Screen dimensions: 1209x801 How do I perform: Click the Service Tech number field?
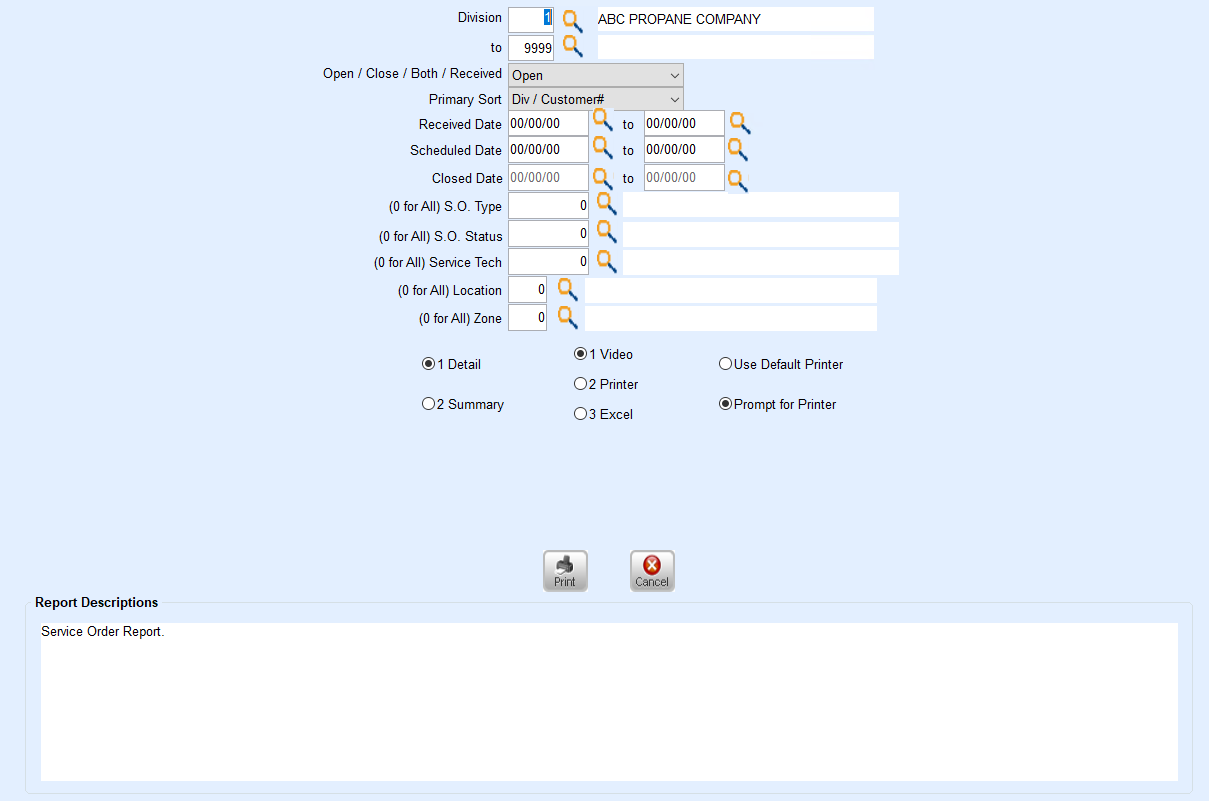click(x=548, y=262)
